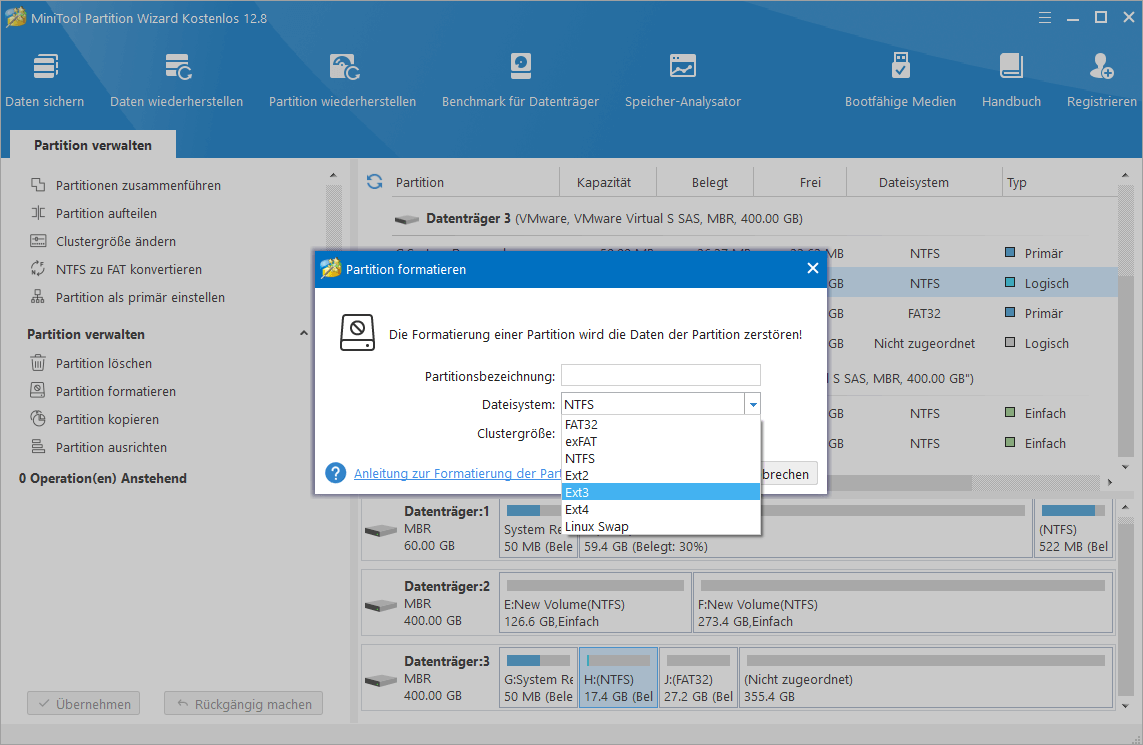
Task: Launch Partition wiederherstellen wizard
Action: (343, 80)
